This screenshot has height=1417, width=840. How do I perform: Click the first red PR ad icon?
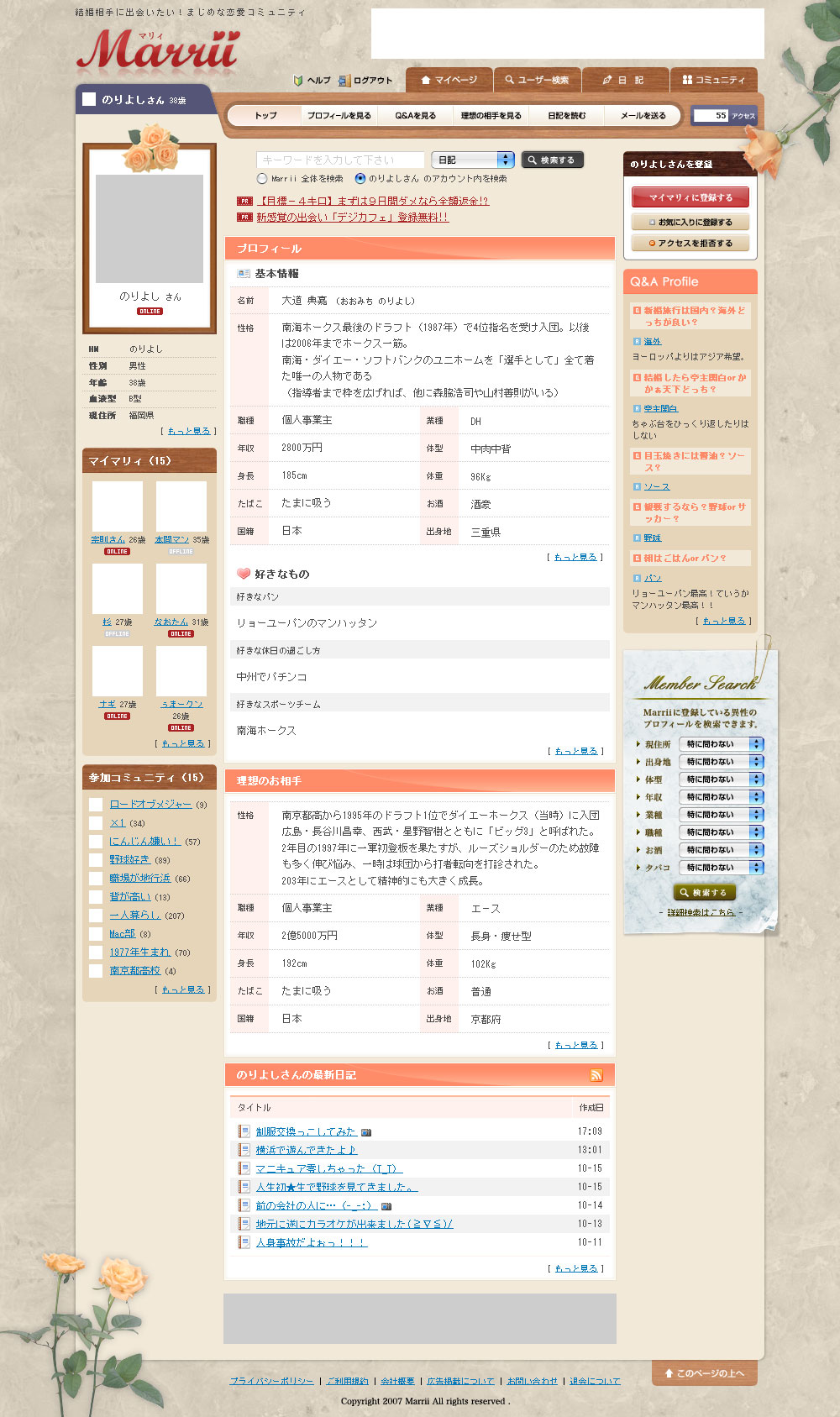coord(244,201)
